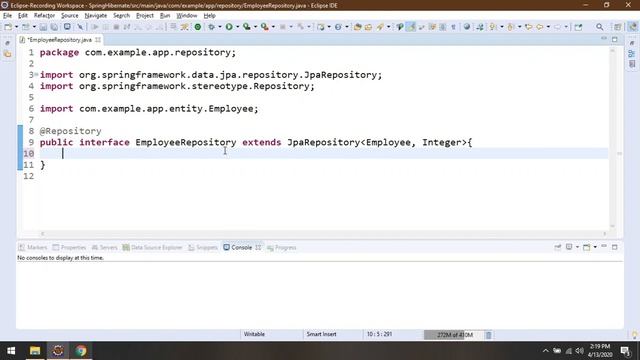Open the Run configurations dropdown arrow
Image resolution: width=640 pixels, height=360 pixels.
point(238,27)
